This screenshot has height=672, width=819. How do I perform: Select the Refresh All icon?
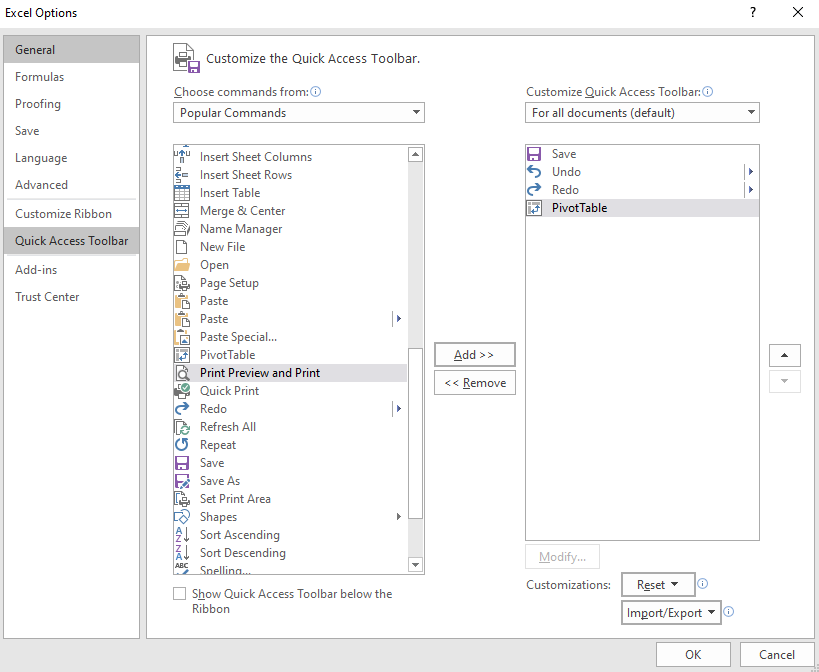(x=182, y=427)
